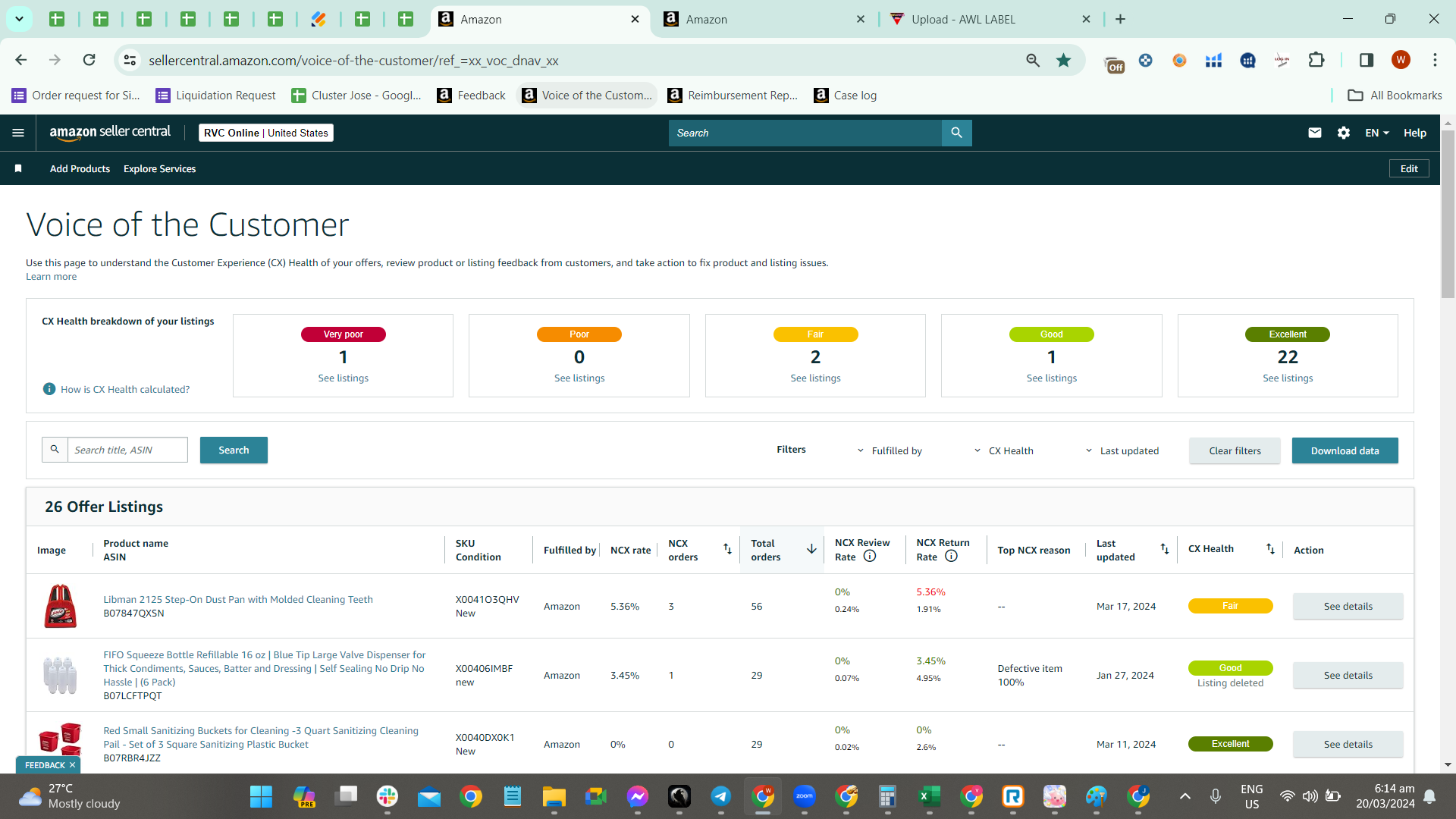See listings under Excellent
The image size is (1456, 819).
(1288, 378)
